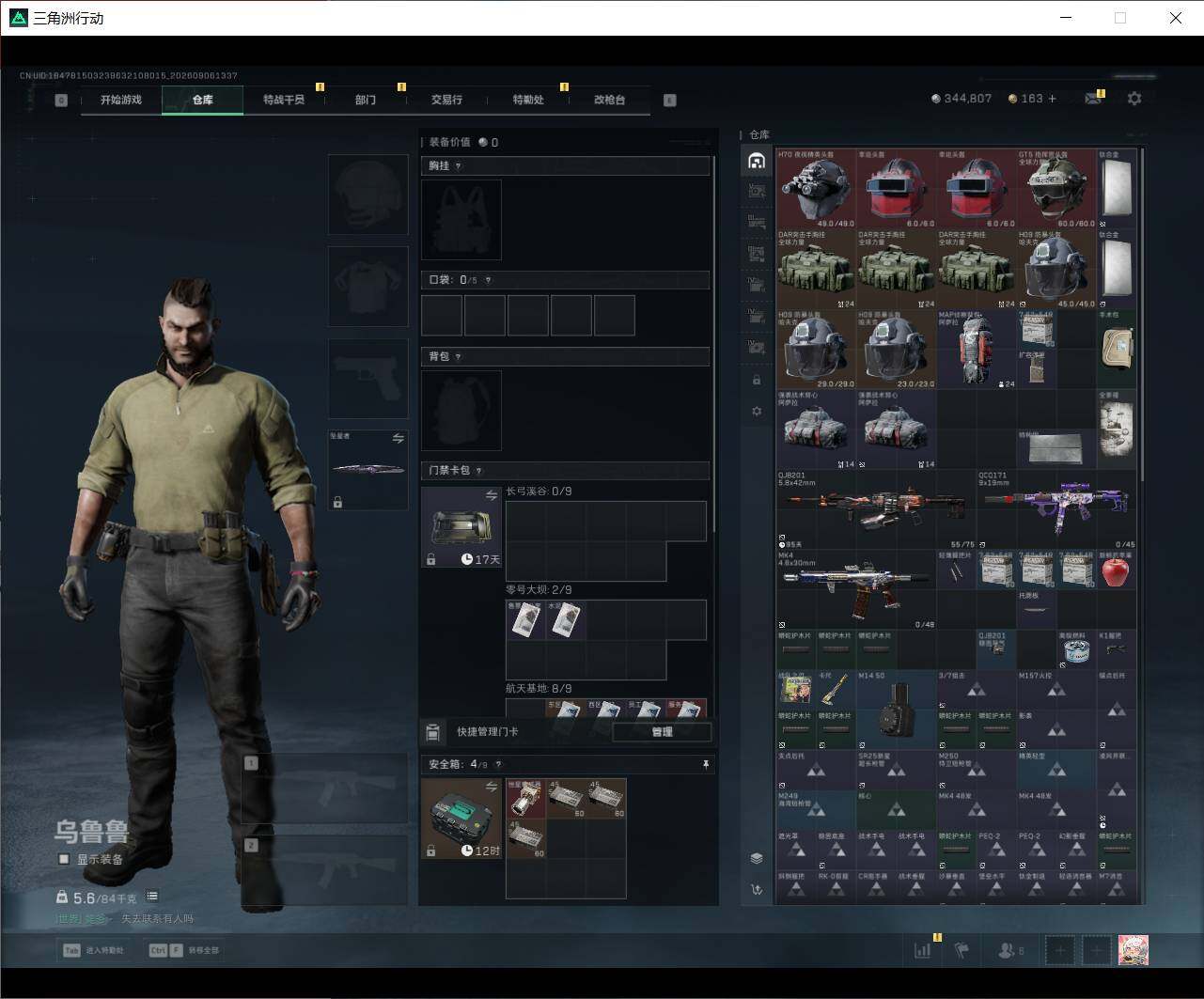Open the 特勤处 tab
The height and width of the screenshot is (999, 1204).
click(528, 100)
